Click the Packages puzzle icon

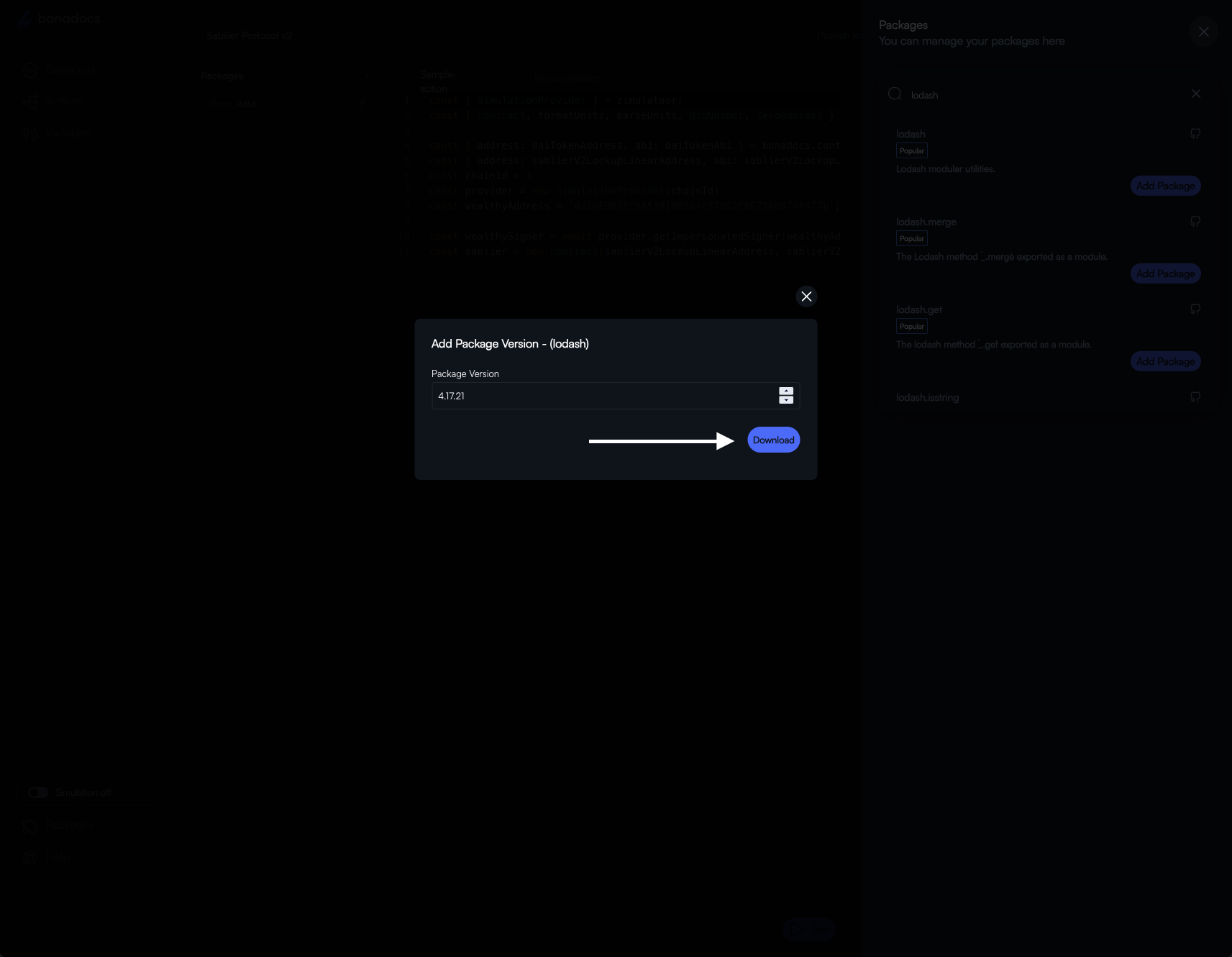[x=30, y=826]
